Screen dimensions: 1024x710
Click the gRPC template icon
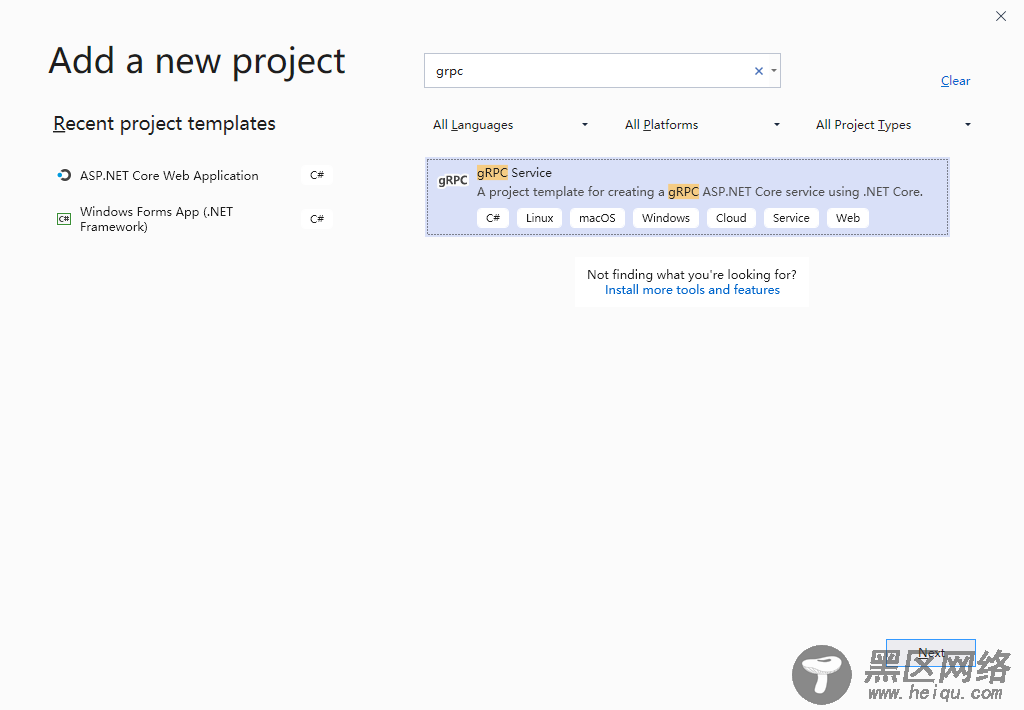tap(453, 181)
